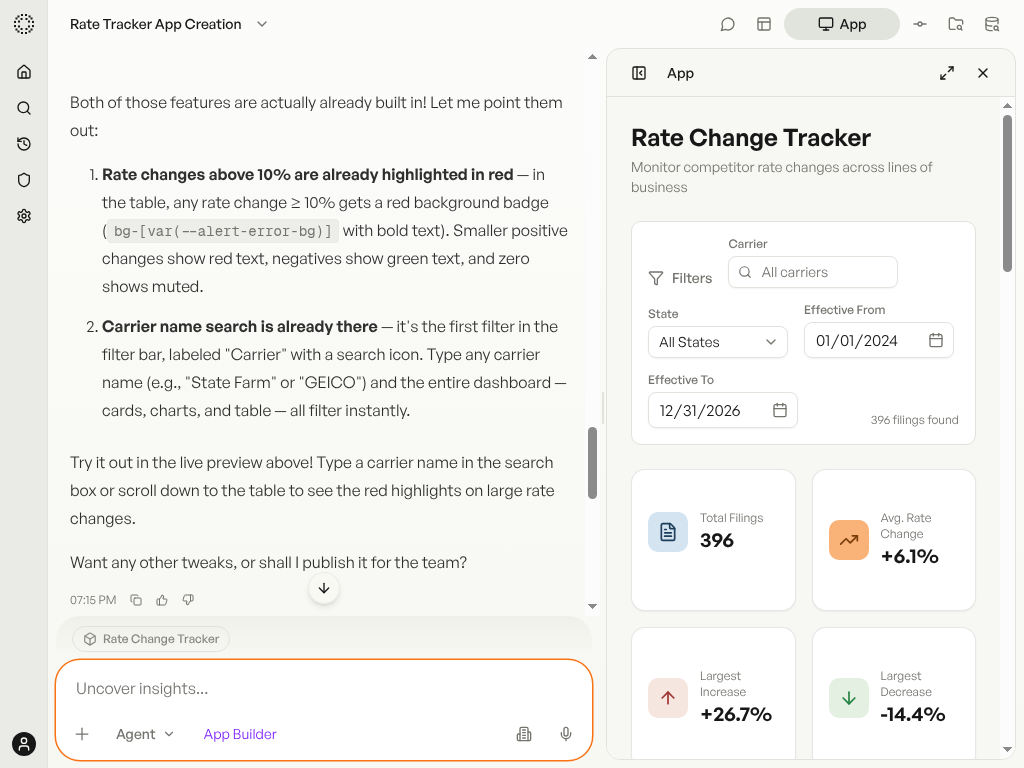Add an attachment with the plus icon

click(82, 734)
